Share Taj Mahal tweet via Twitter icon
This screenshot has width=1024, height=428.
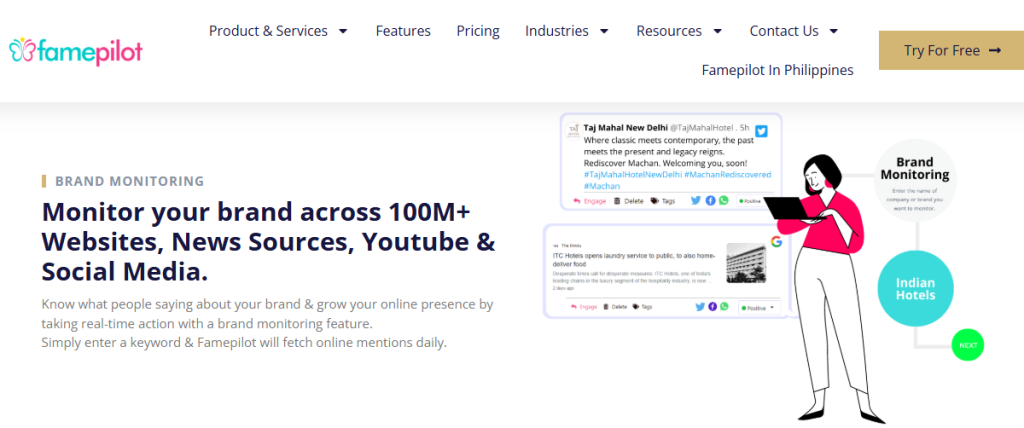[x=696, y=201]
